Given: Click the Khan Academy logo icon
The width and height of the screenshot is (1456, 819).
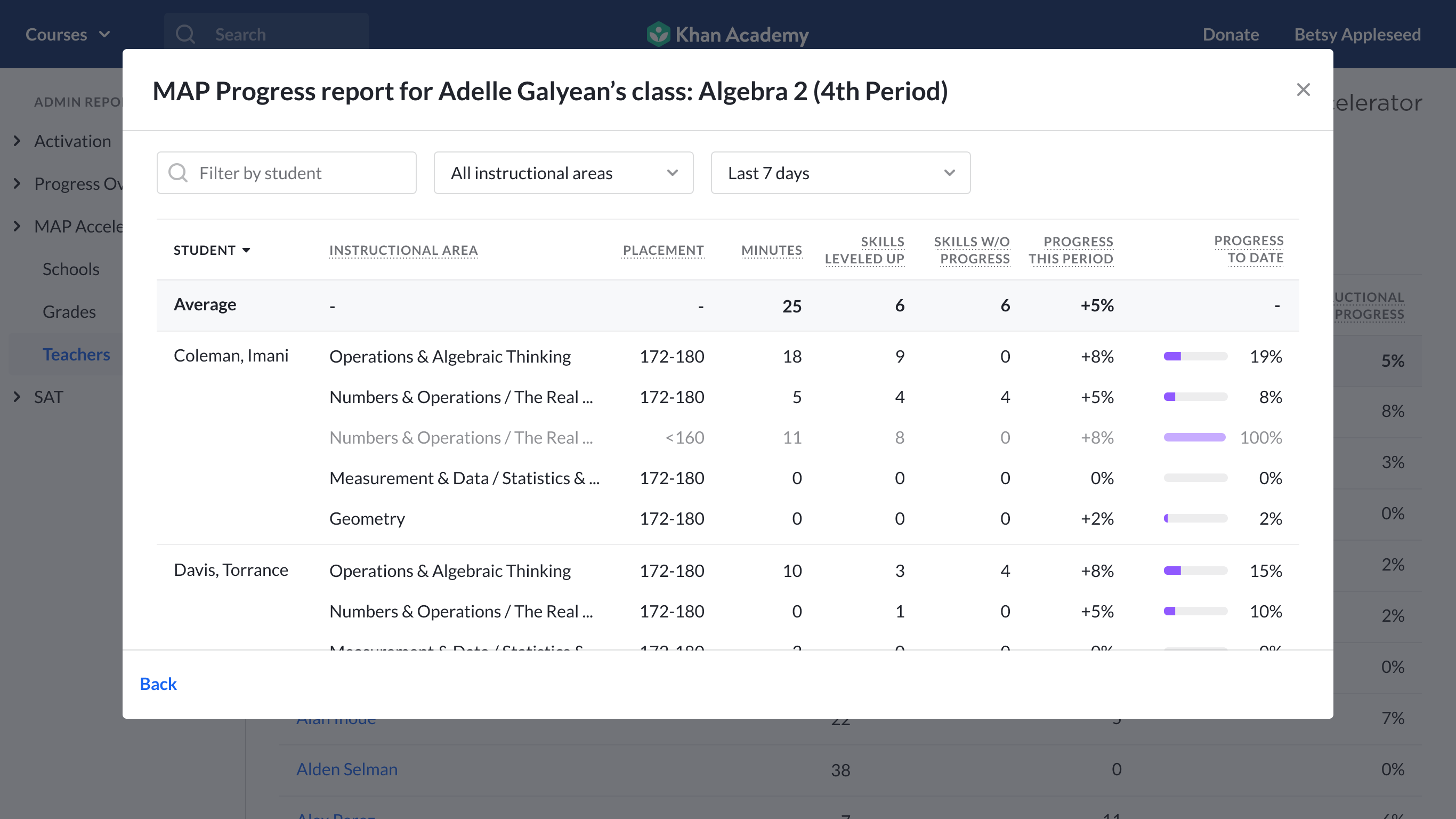Looking at the screenshot, I should [658, 35].
